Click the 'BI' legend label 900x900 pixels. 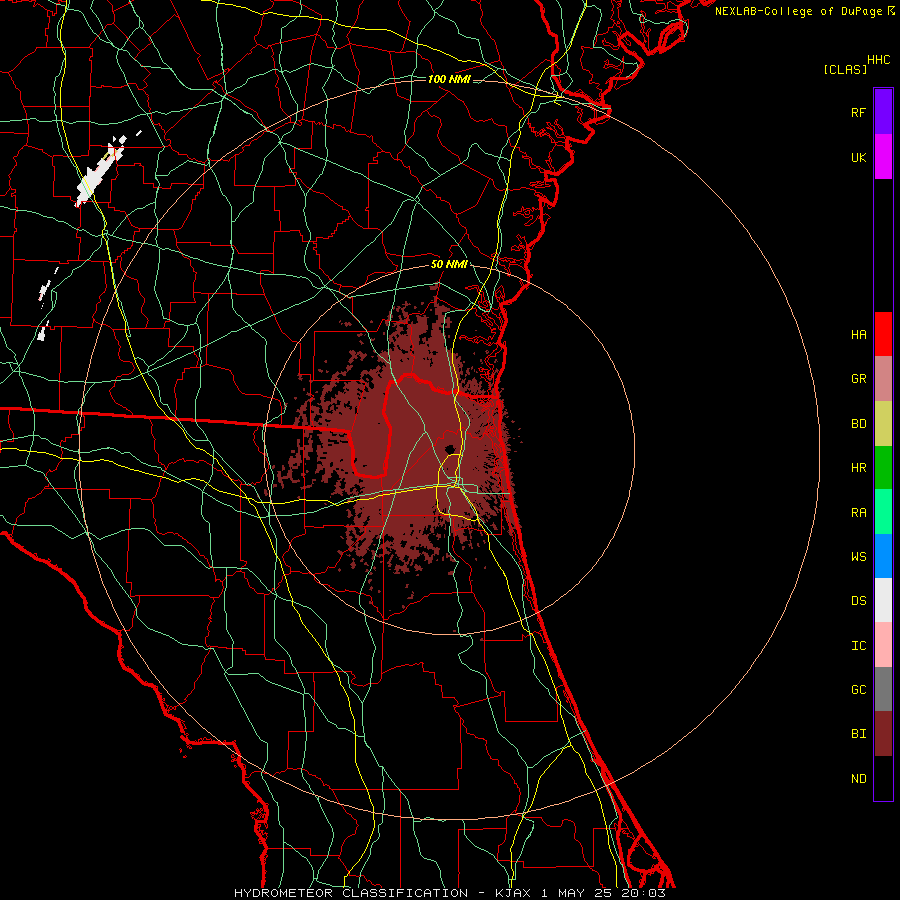[x=858, y=734]
